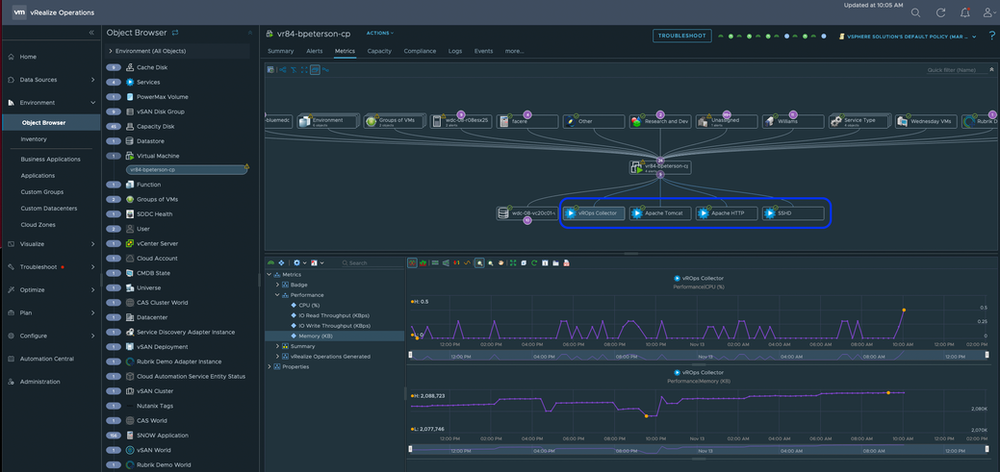The image size is (1000, 472).
Task: Open the Logs tab
Action: [x=455, y=51]
